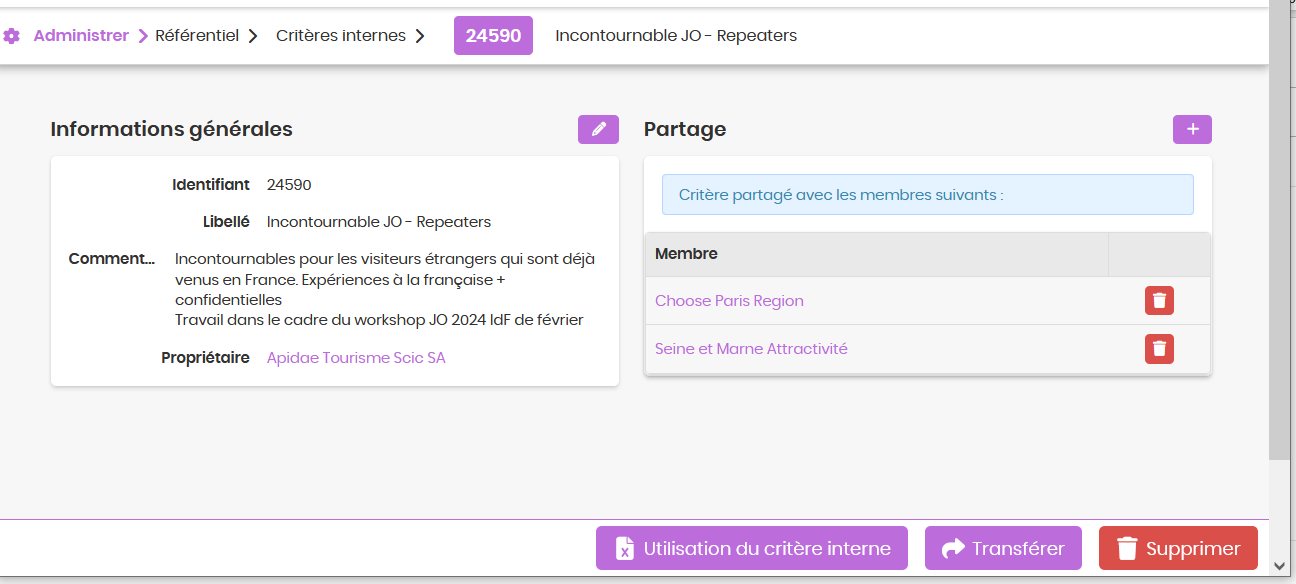Screen dimensions: 1296x584
Task: Click the gear icon beside Administrer
Action: click(12, 36)
